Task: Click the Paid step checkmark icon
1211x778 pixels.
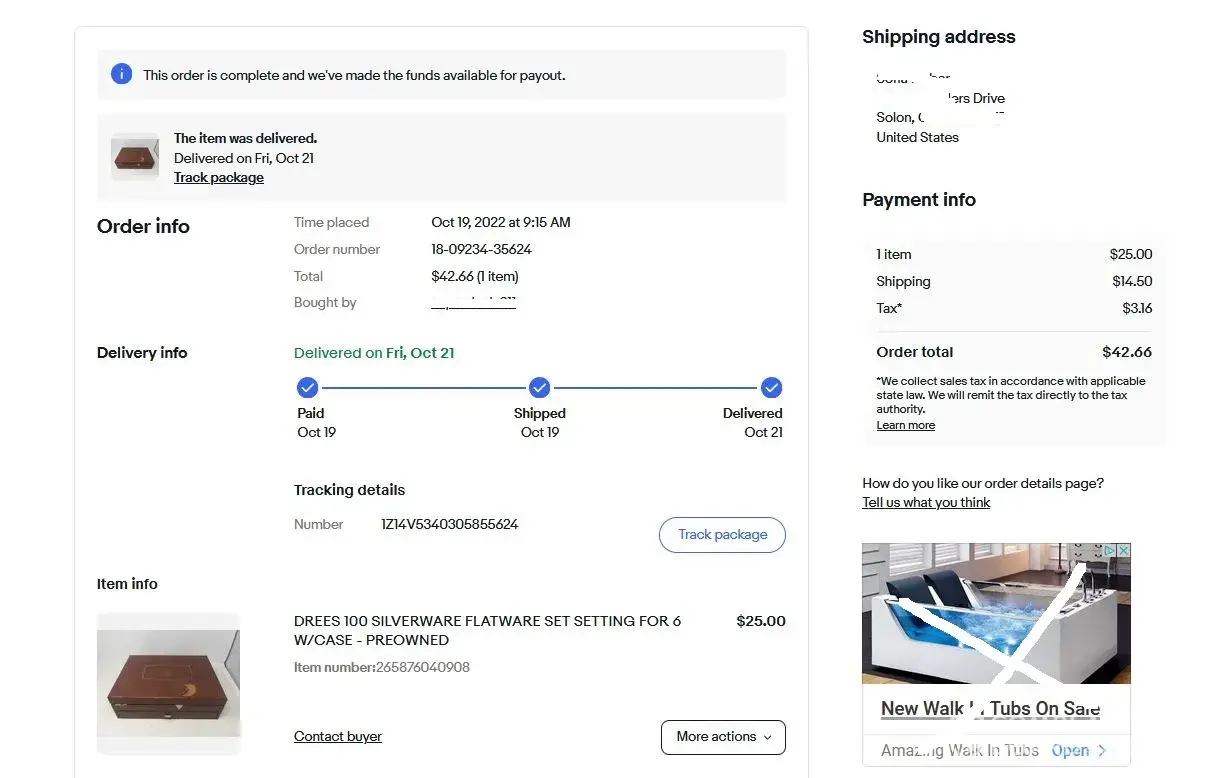Action: coord(308,388)
